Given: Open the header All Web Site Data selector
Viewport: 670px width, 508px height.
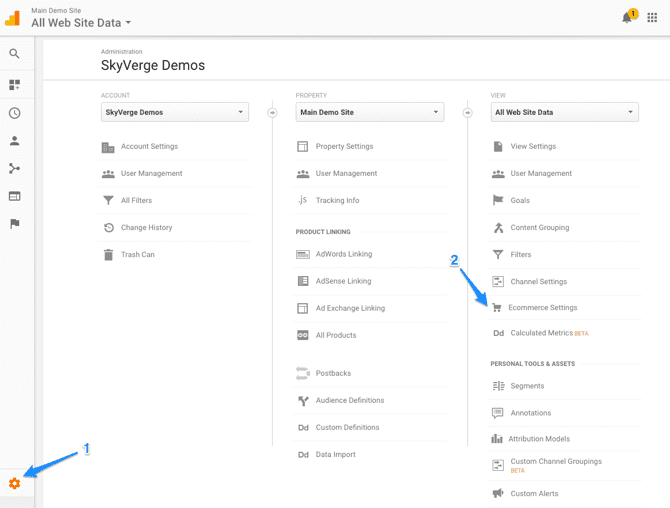Looking at the screenshot, I should tap(81, 23).
